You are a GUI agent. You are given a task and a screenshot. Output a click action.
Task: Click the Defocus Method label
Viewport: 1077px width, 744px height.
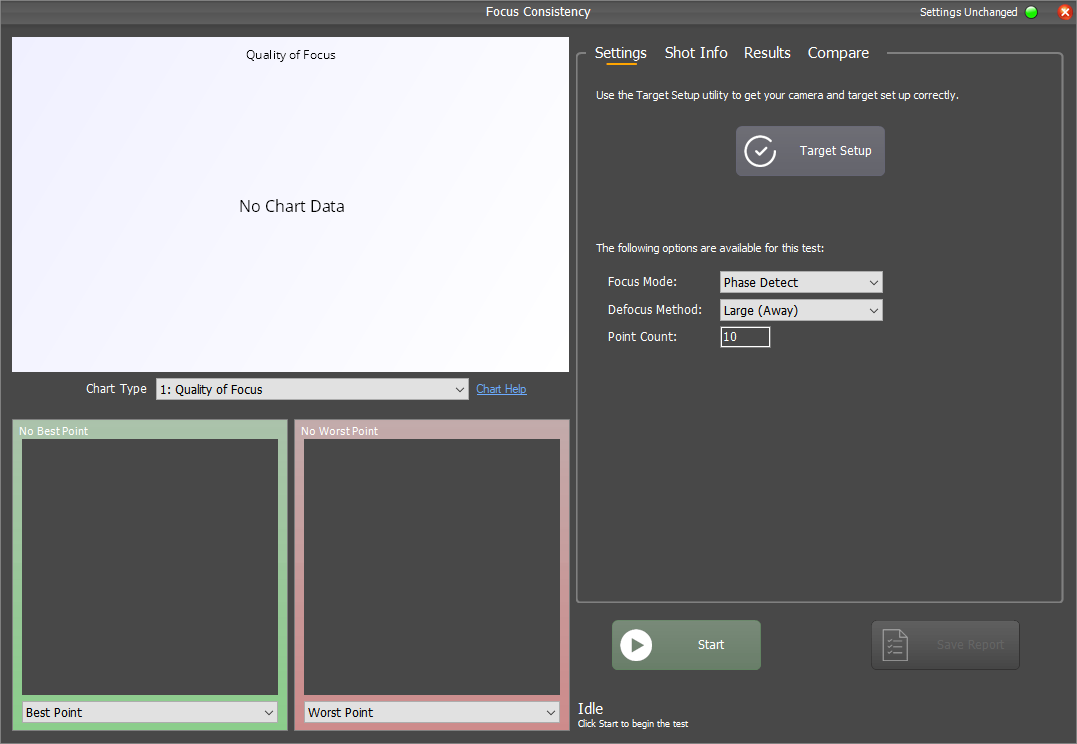pyautogui.click(x=655, y=310)
